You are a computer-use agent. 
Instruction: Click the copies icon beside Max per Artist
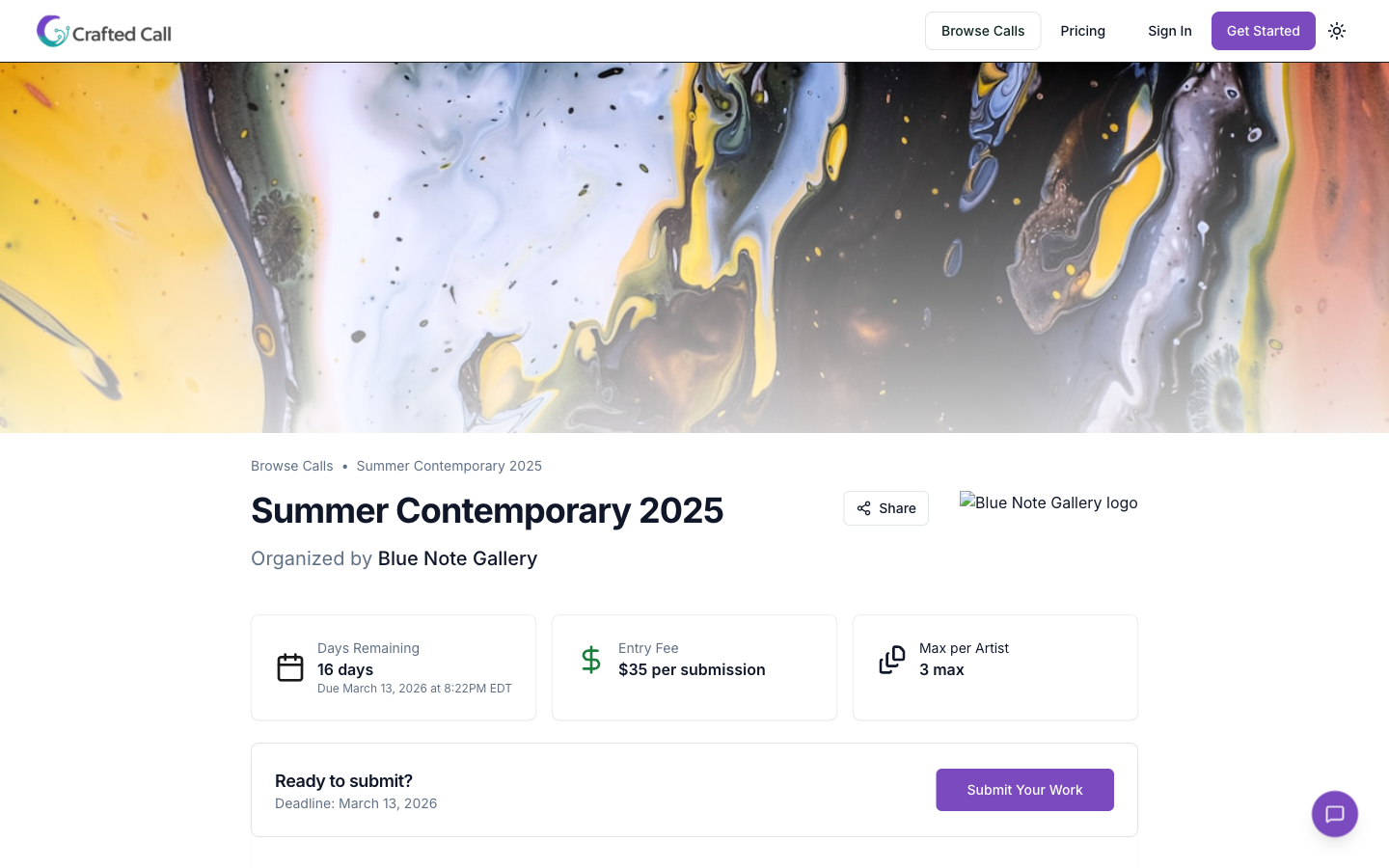pyautogui.click(x=892, y=660)
